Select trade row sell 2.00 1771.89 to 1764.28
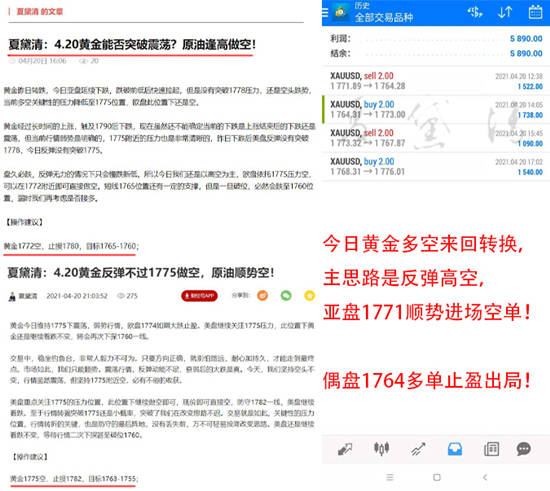 pyautogui.click(x=436, y=81)
